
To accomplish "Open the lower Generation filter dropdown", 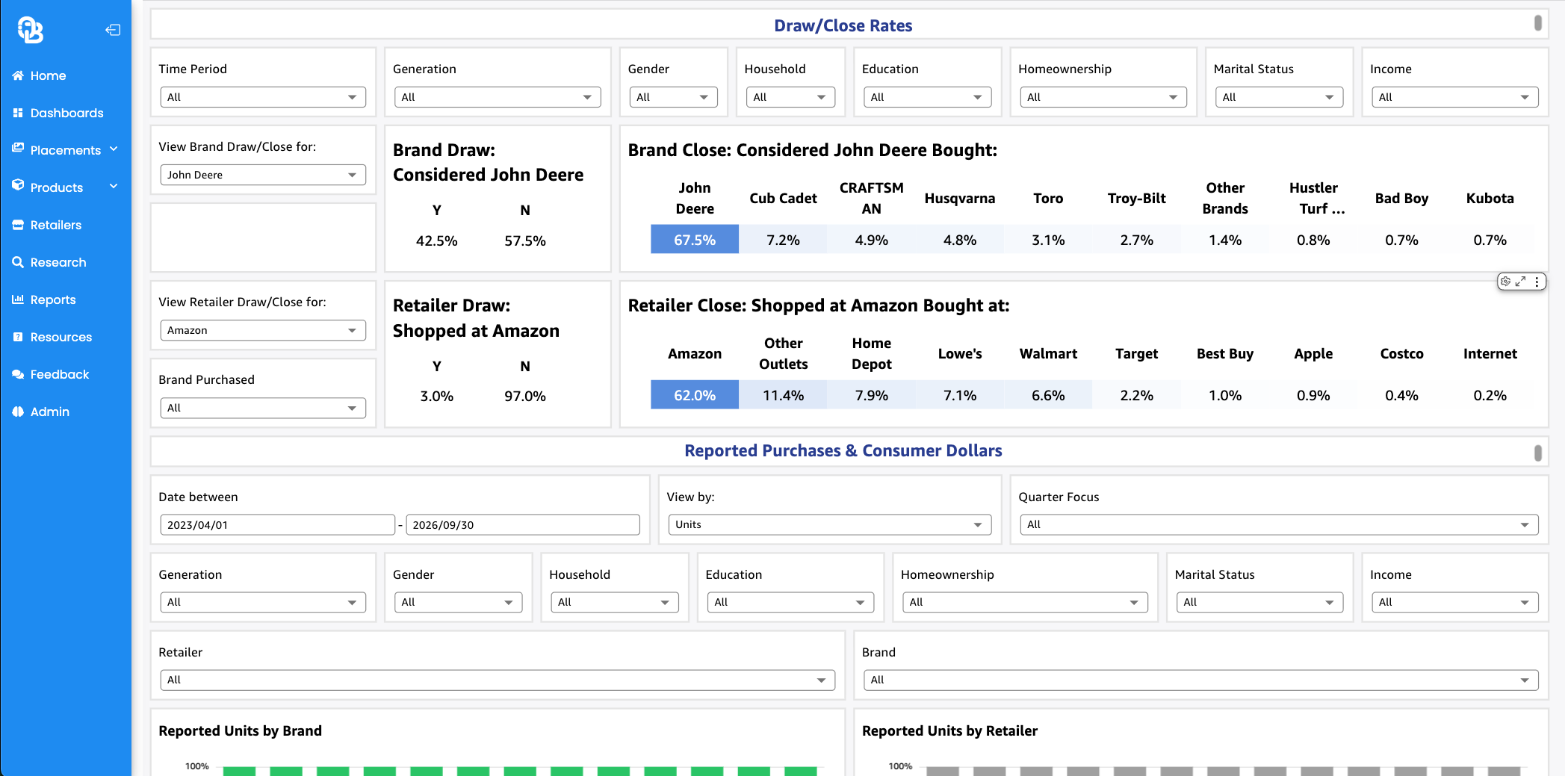I will pyautogui.click(x=263, y=602).
